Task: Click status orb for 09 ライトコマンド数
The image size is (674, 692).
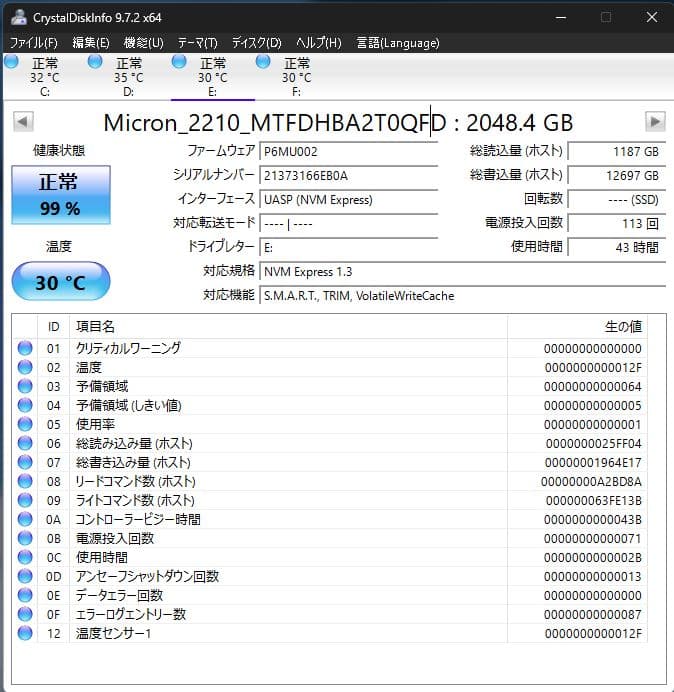Action: [25, 500]
